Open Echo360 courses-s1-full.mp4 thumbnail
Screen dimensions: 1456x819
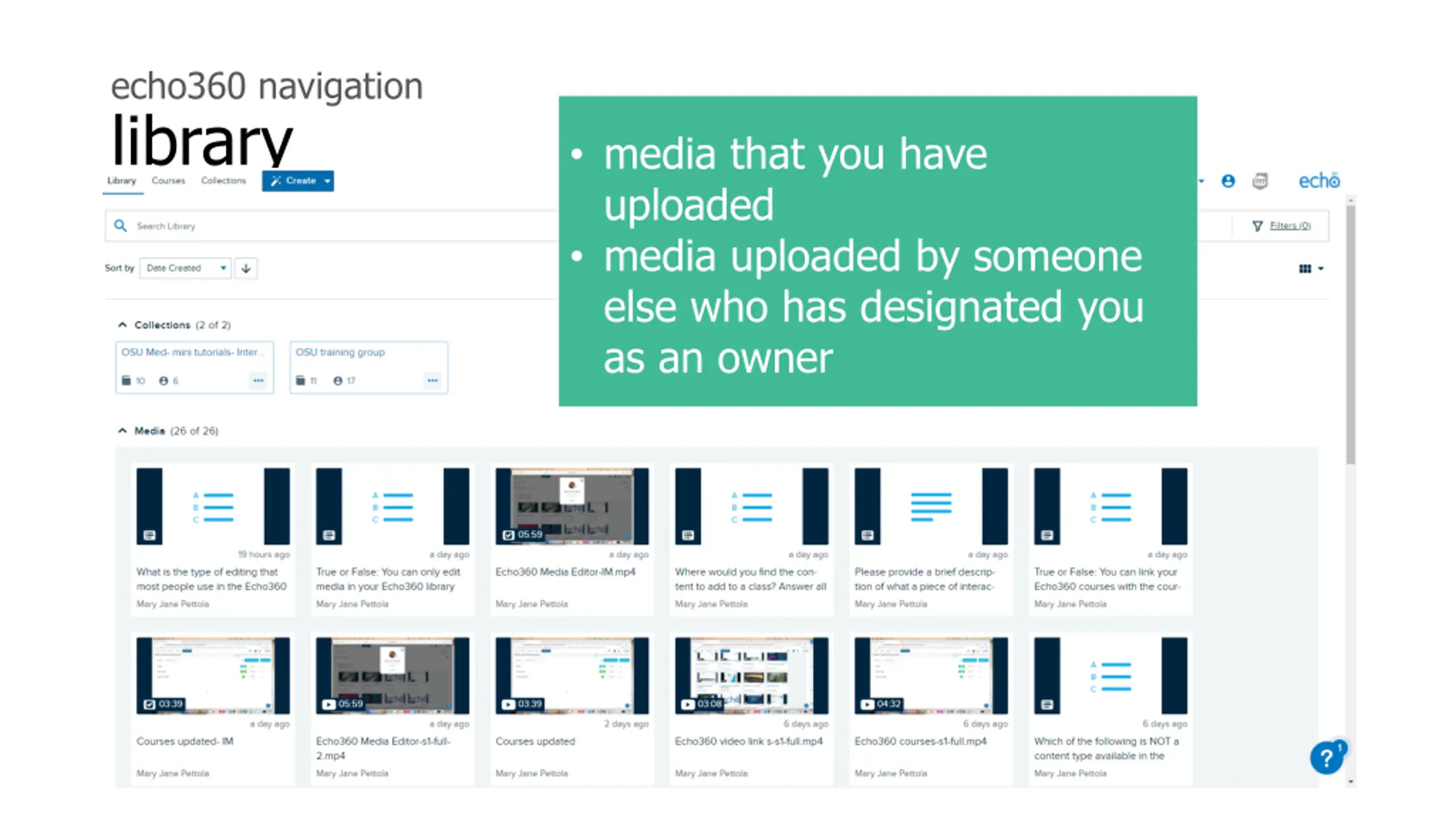(931, 676)
